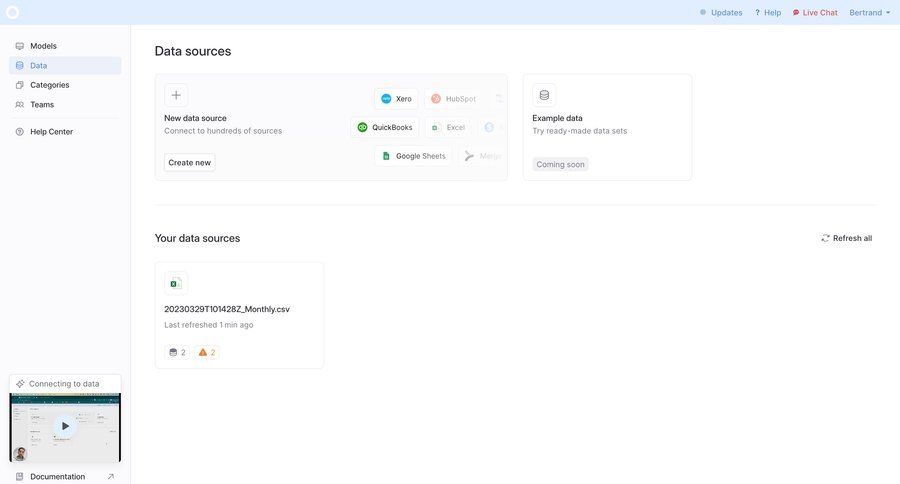Click the app logo circle in header
Screen dimensions: 900x484
point(13,12)
